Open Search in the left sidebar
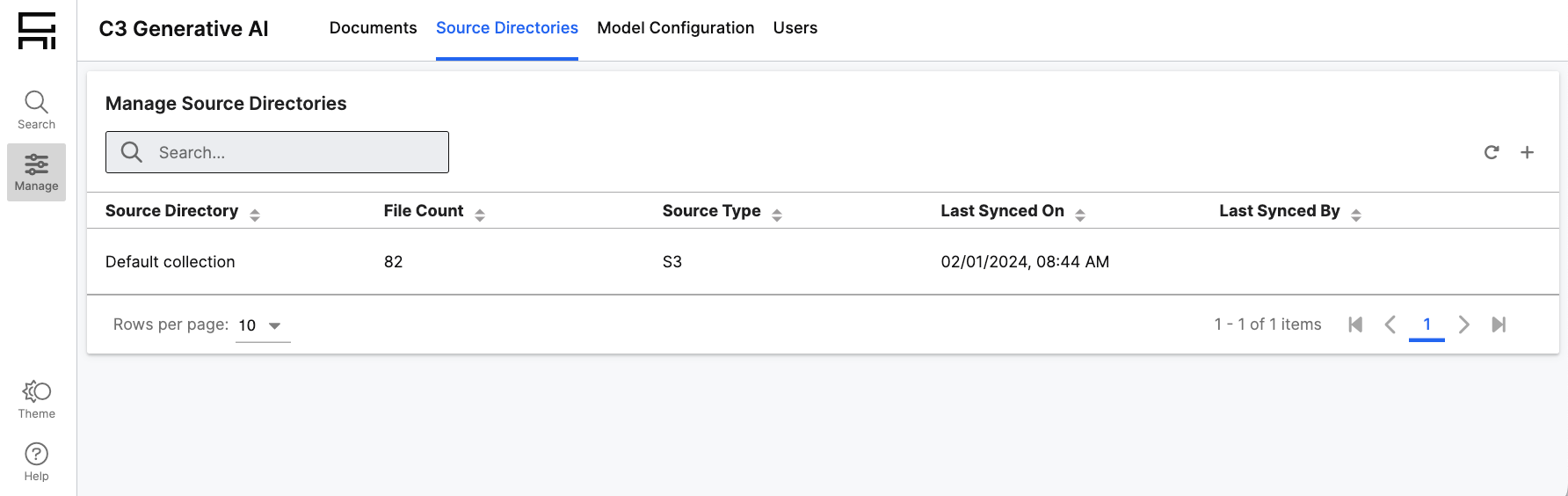 coord(36,110)
